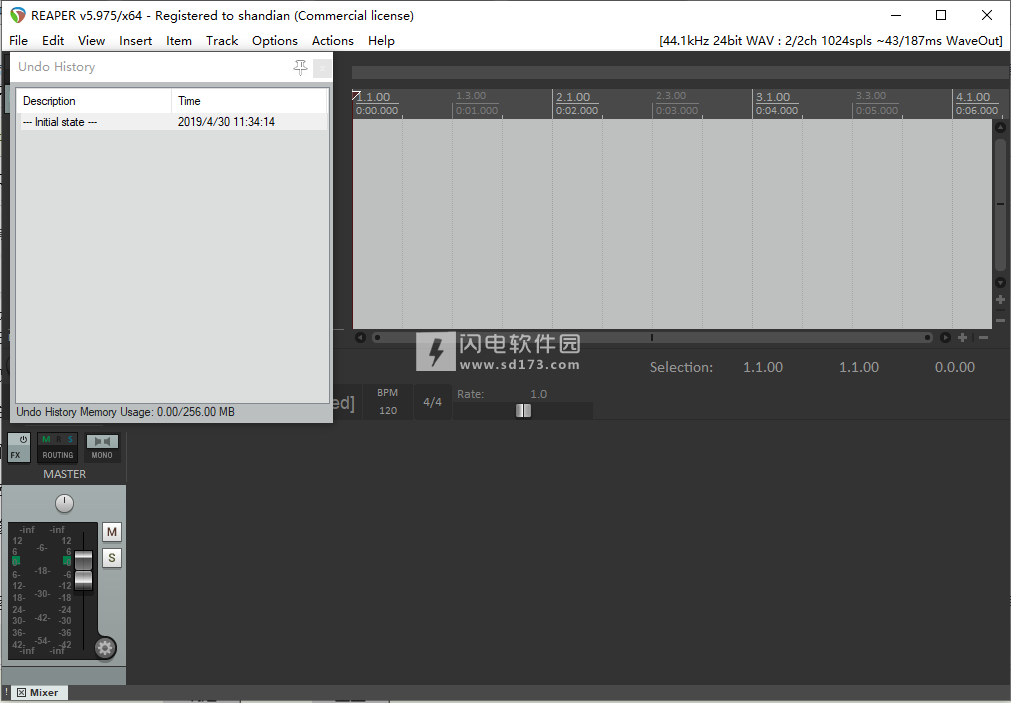Open the Edit menu
Image resolution: width=1011 pixels, height=703 pixels.
[x=53, y=41]
